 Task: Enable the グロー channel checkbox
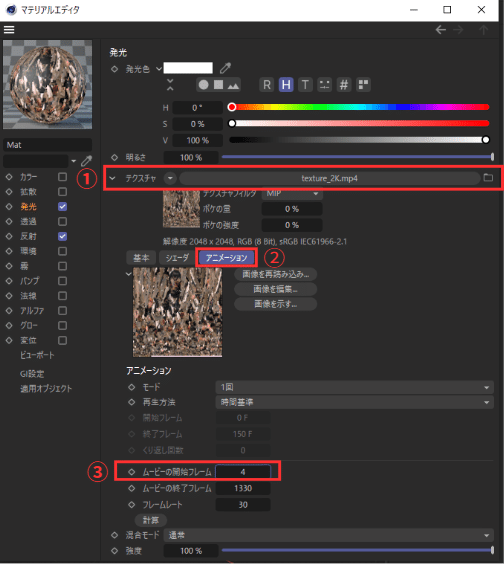pyautogui.click(x=62, y=325)
